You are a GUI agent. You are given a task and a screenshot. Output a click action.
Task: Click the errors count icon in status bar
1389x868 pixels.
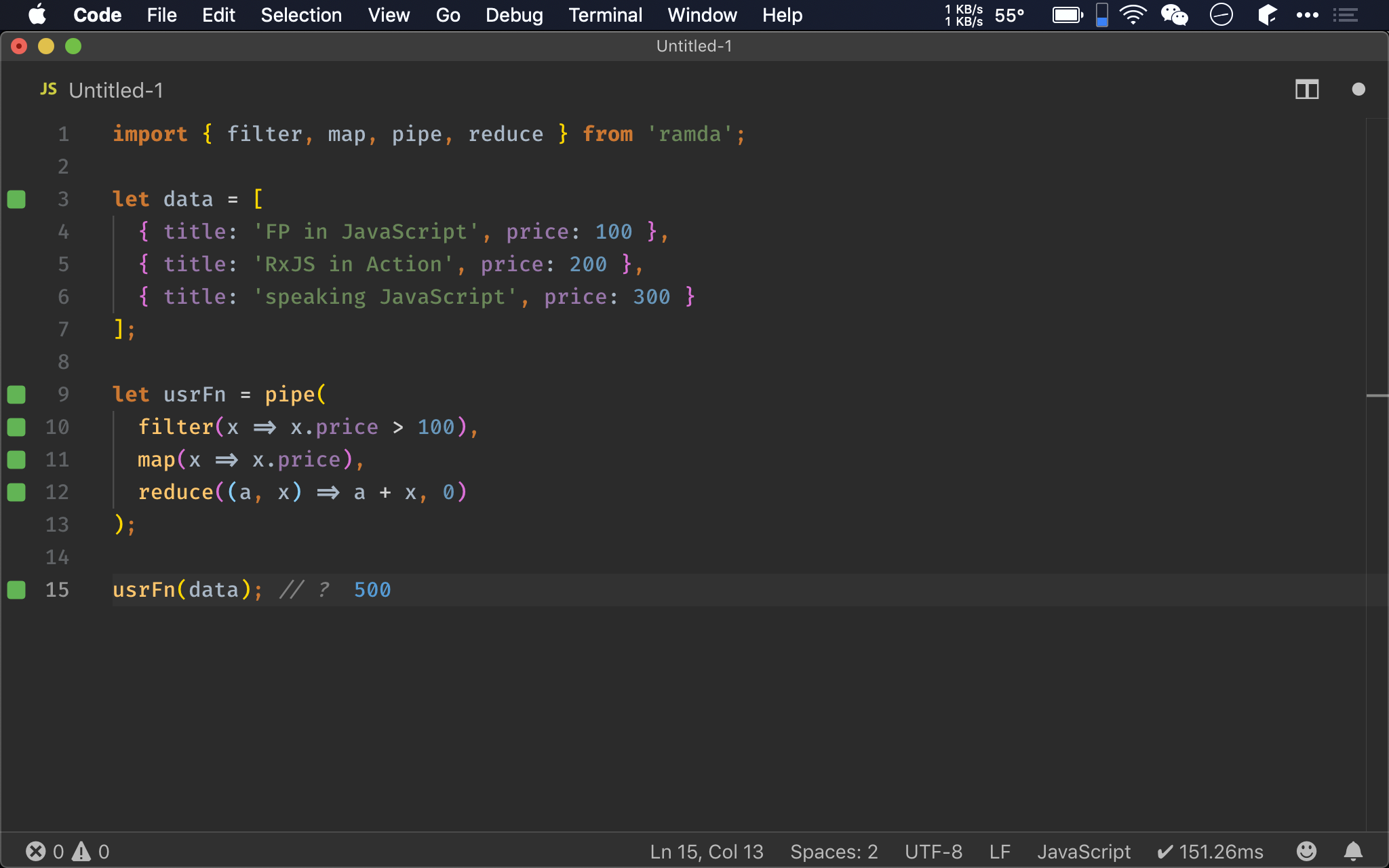tap(36, 851)
